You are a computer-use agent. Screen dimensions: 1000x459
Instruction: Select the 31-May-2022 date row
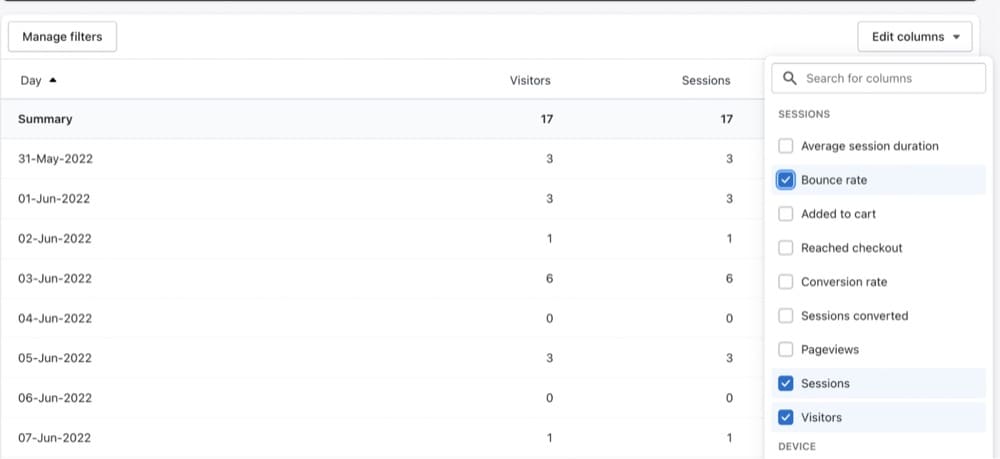click(55, 159)
